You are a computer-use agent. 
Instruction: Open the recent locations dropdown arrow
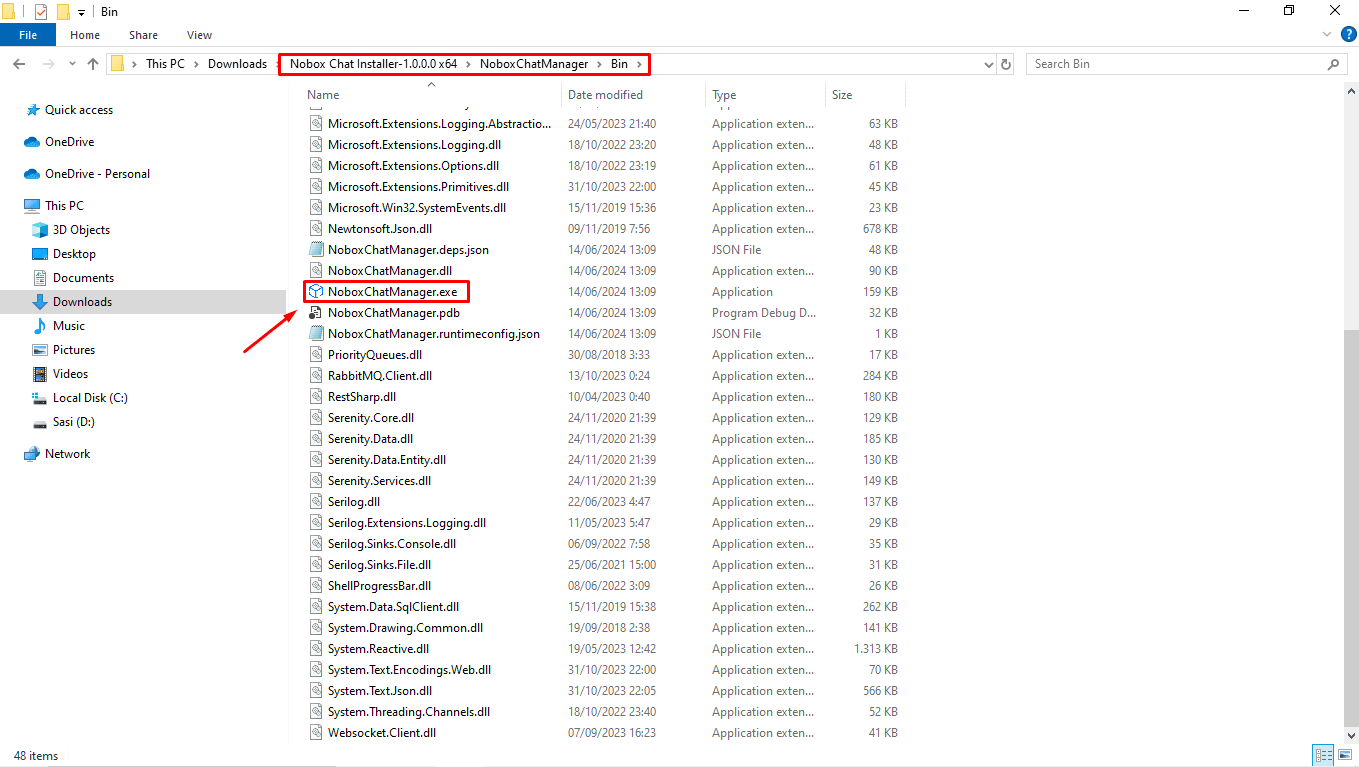point(71,63)
